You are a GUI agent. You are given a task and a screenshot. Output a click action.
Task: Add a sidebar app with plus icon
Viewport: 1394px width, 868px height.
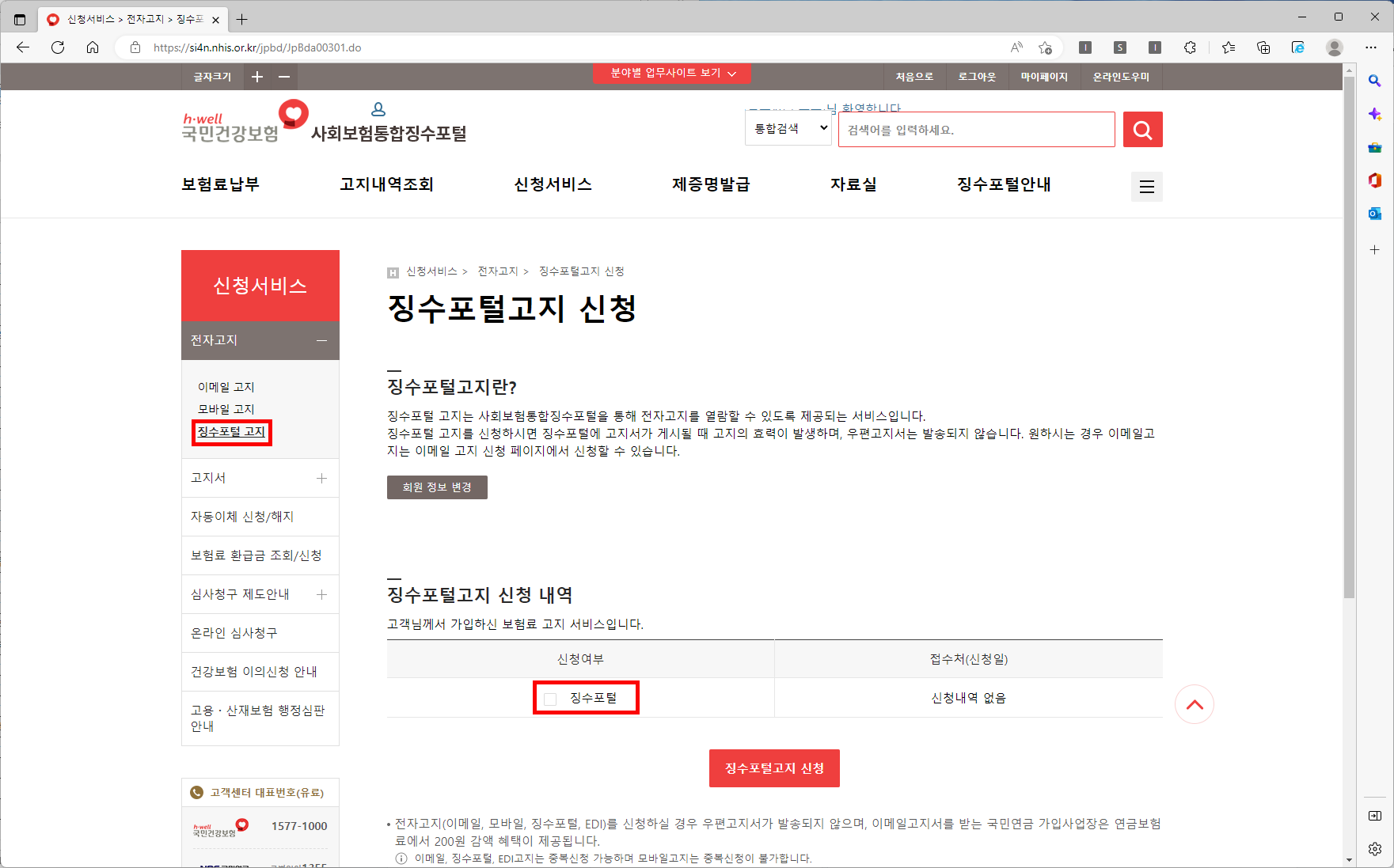[1375, 249]
